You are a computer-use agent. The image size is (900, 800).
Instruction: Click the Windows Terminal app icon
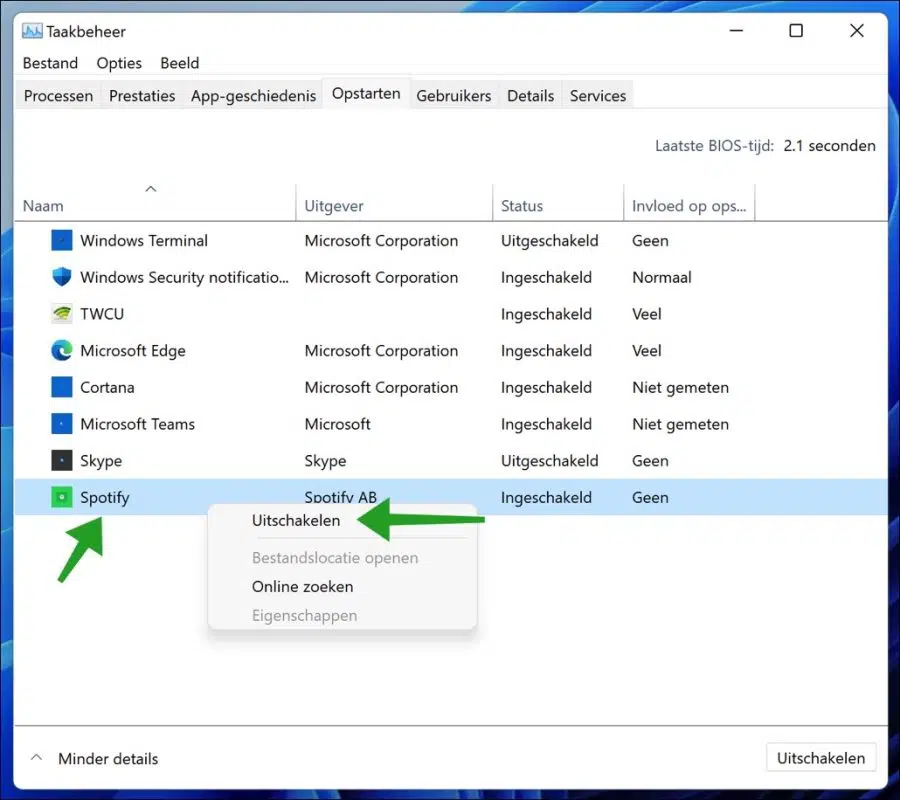(61, 240)
